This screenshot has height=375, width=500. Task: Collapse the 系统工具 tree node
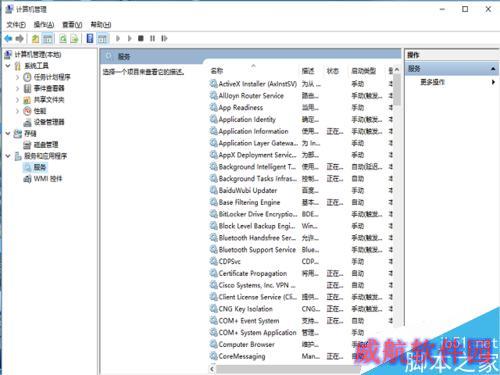point(8,66)
